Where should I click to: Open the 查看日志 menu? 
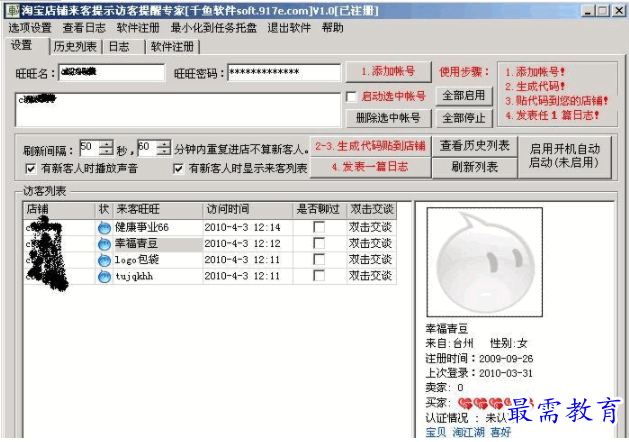[84, 28]
